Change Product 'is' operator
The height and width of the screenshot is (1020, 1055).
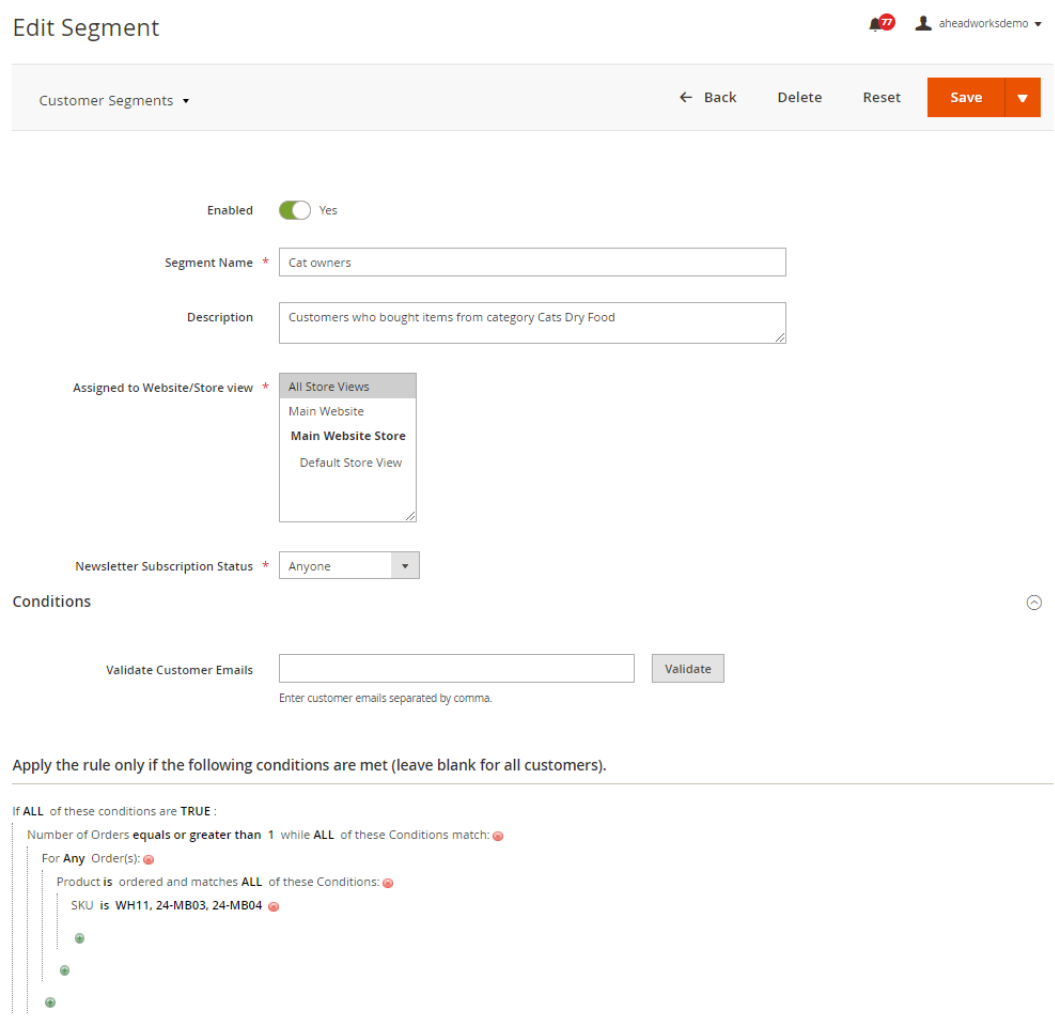click(x=108, y=881)
